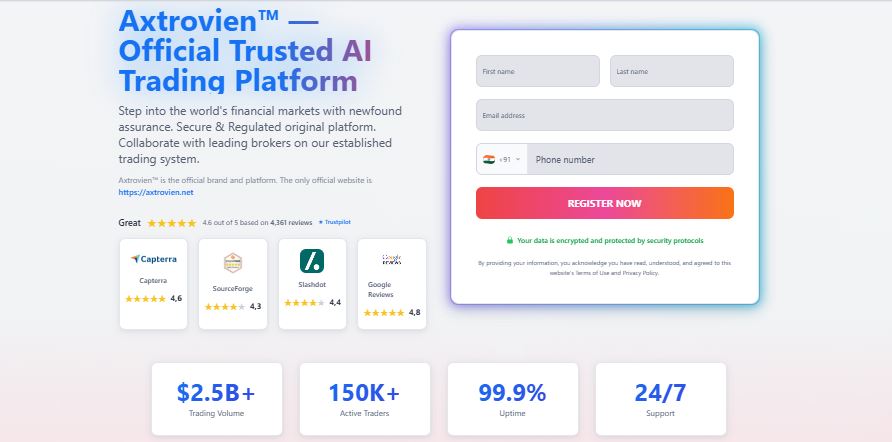Click into the Email address field
892x442 pixels.
[x=605, y=115]
